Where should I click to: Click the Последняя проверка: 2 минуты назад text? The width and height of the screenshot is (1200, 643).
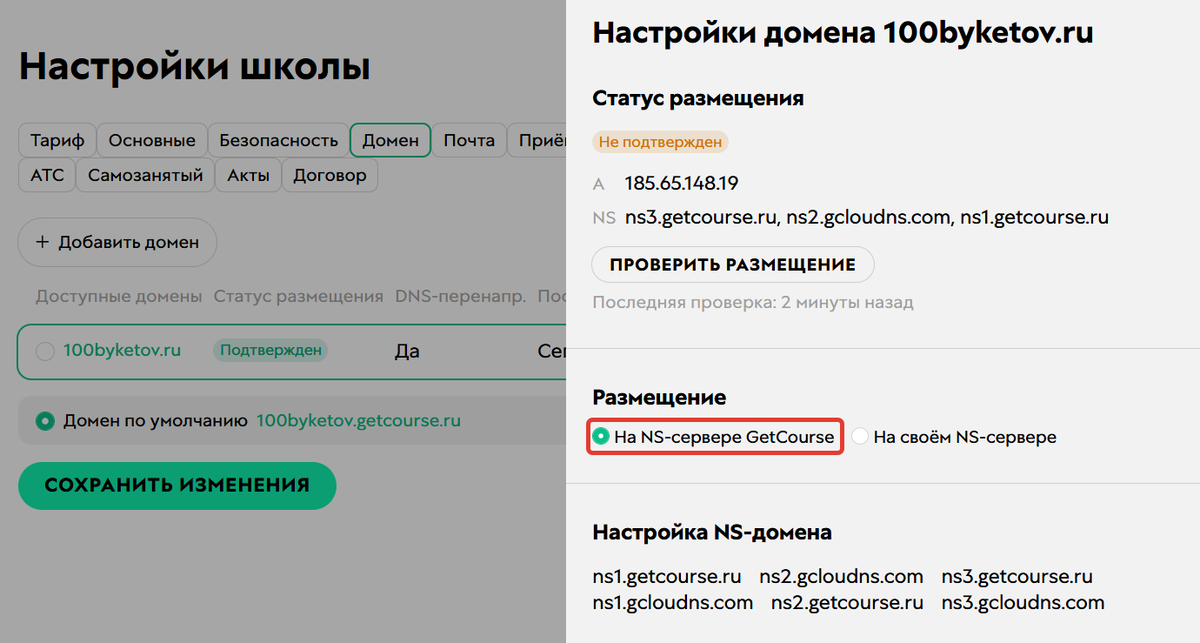click(x=753, y=302)
